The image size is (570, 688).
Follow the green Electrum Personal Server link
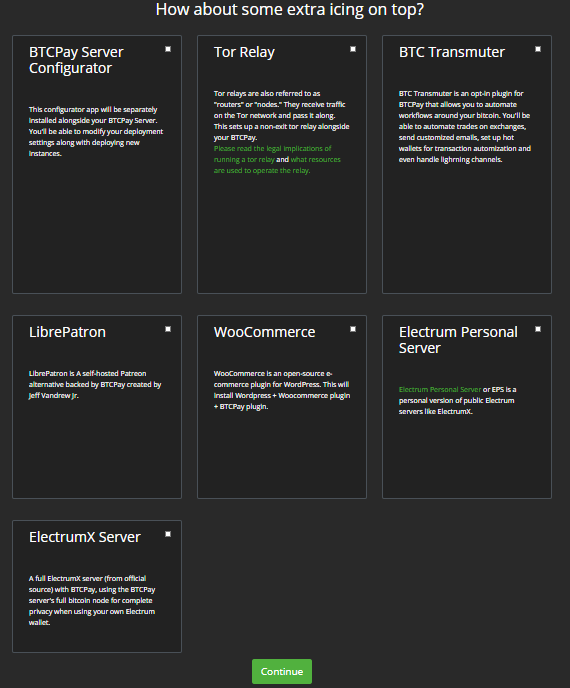440,389
